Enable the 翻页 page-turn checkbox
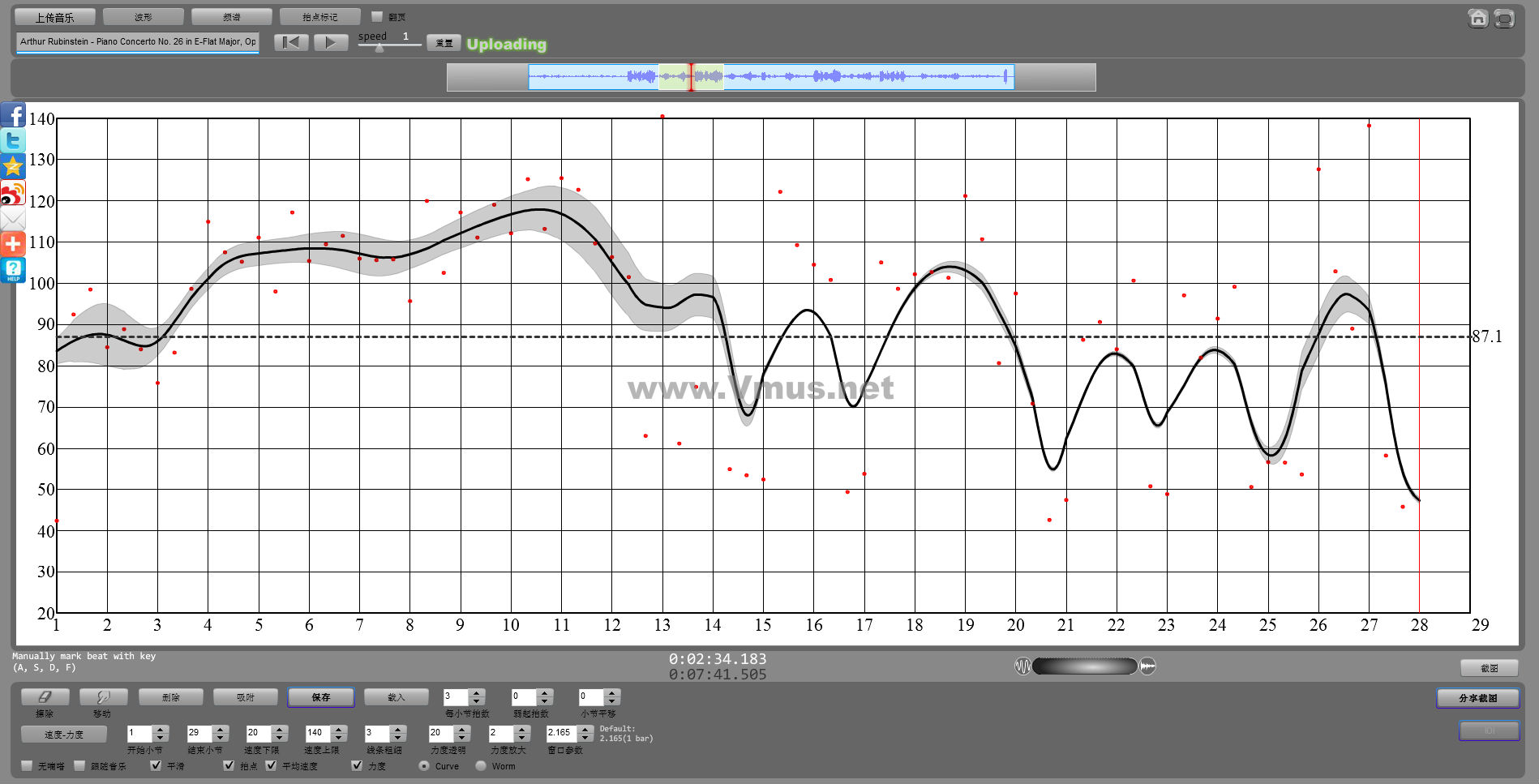 point(377,16)
